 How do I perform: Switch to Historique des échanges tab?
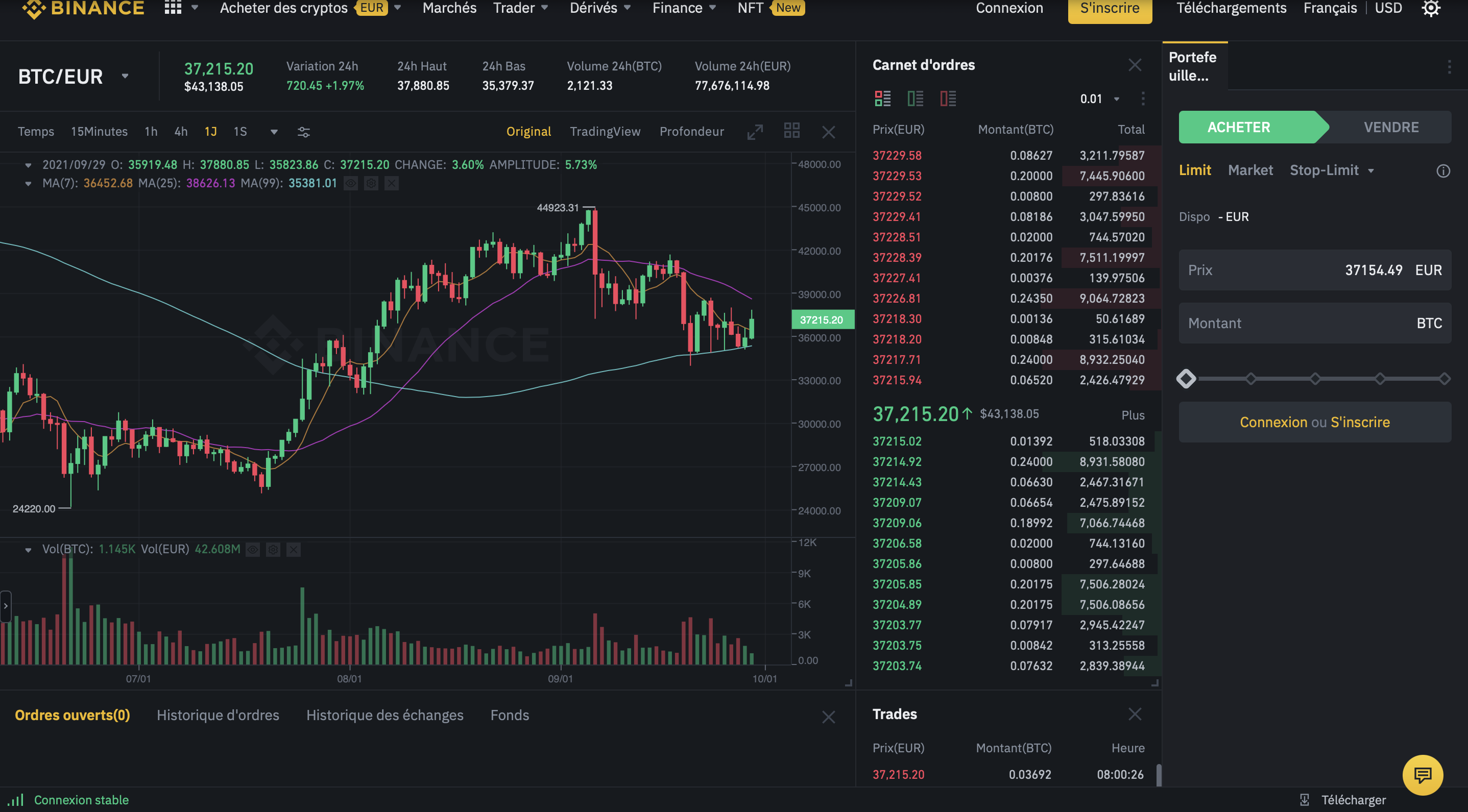384,715
